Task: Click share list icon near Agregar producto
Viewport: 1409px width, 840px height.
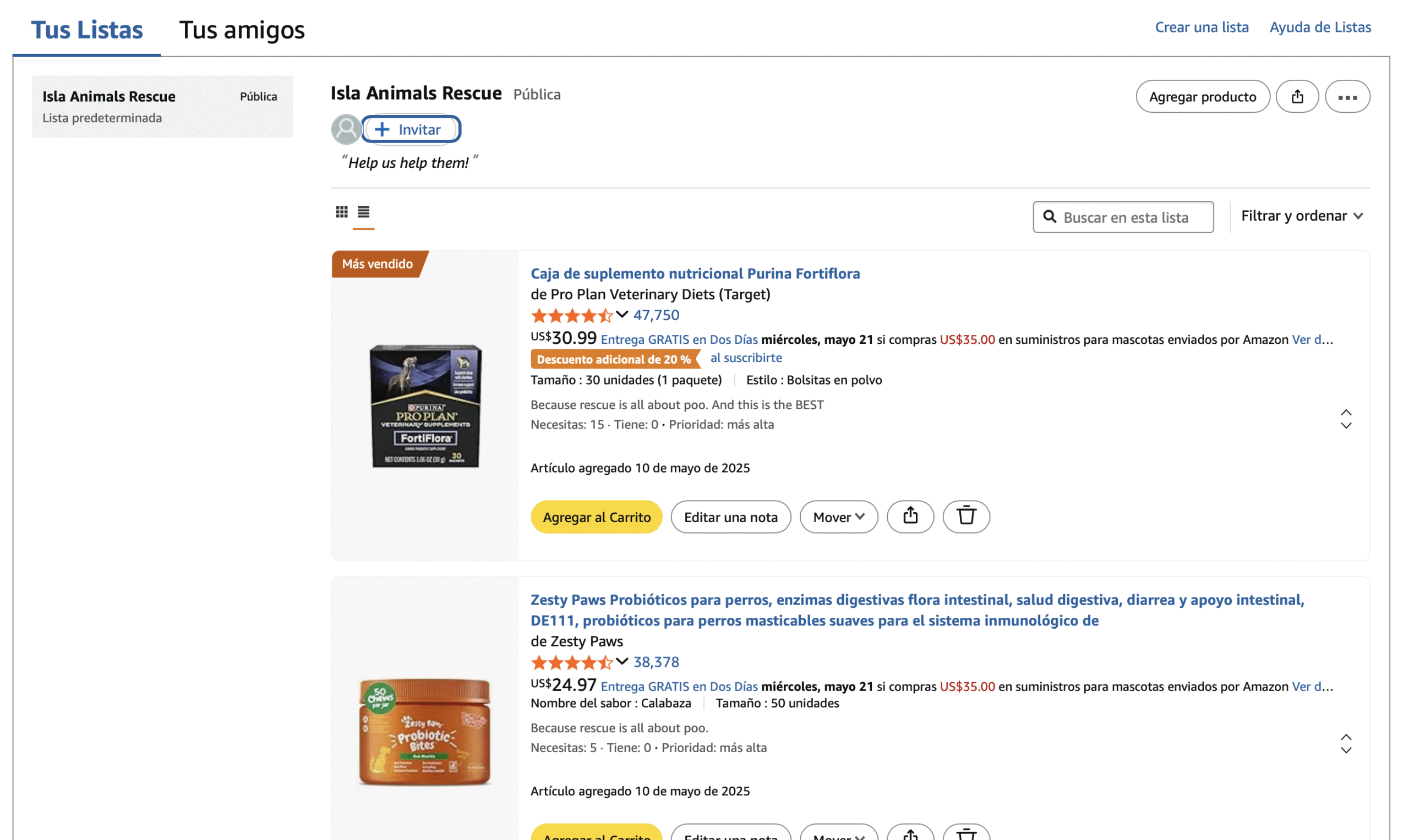Action: (1297, 97)
